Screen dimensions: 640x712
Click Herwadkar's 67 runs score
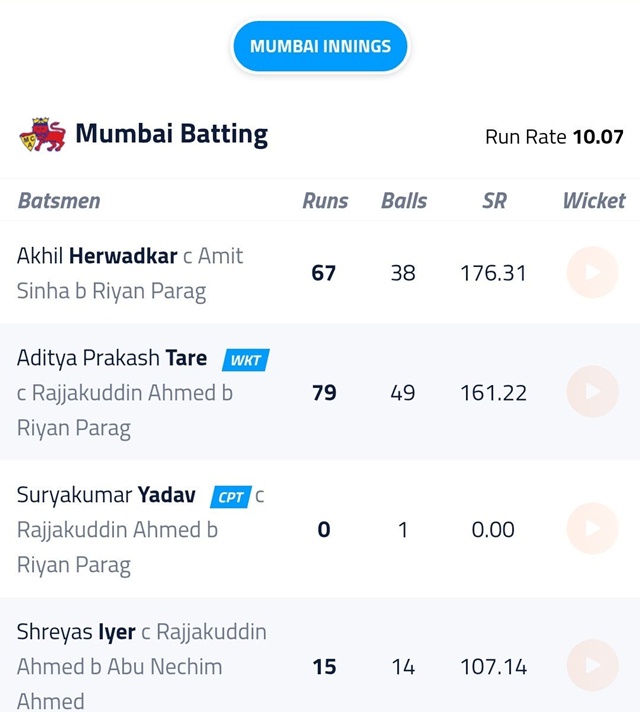pos(323,273)
